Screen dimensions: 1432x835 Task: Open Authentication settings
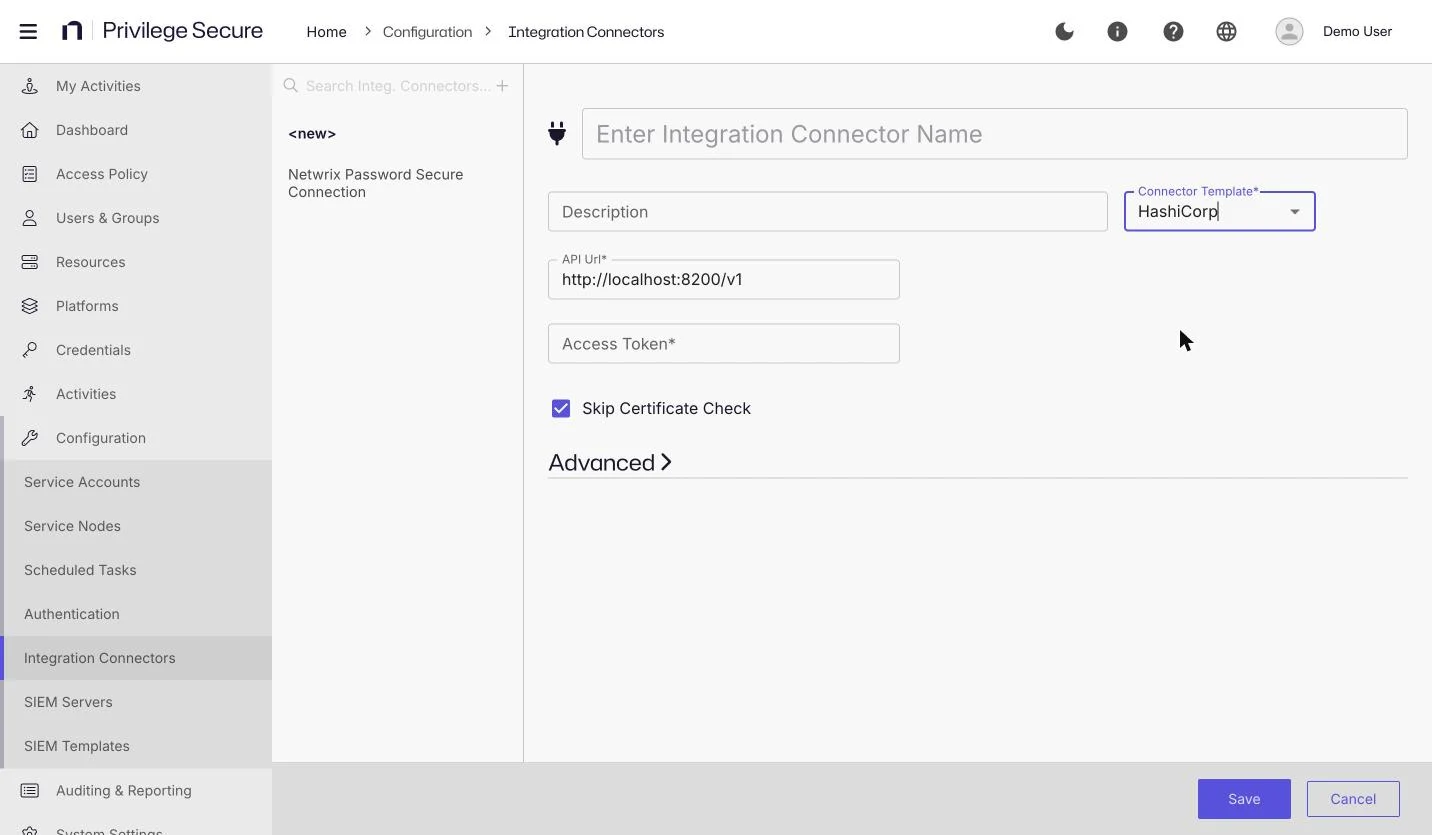(x=136, y=614)
